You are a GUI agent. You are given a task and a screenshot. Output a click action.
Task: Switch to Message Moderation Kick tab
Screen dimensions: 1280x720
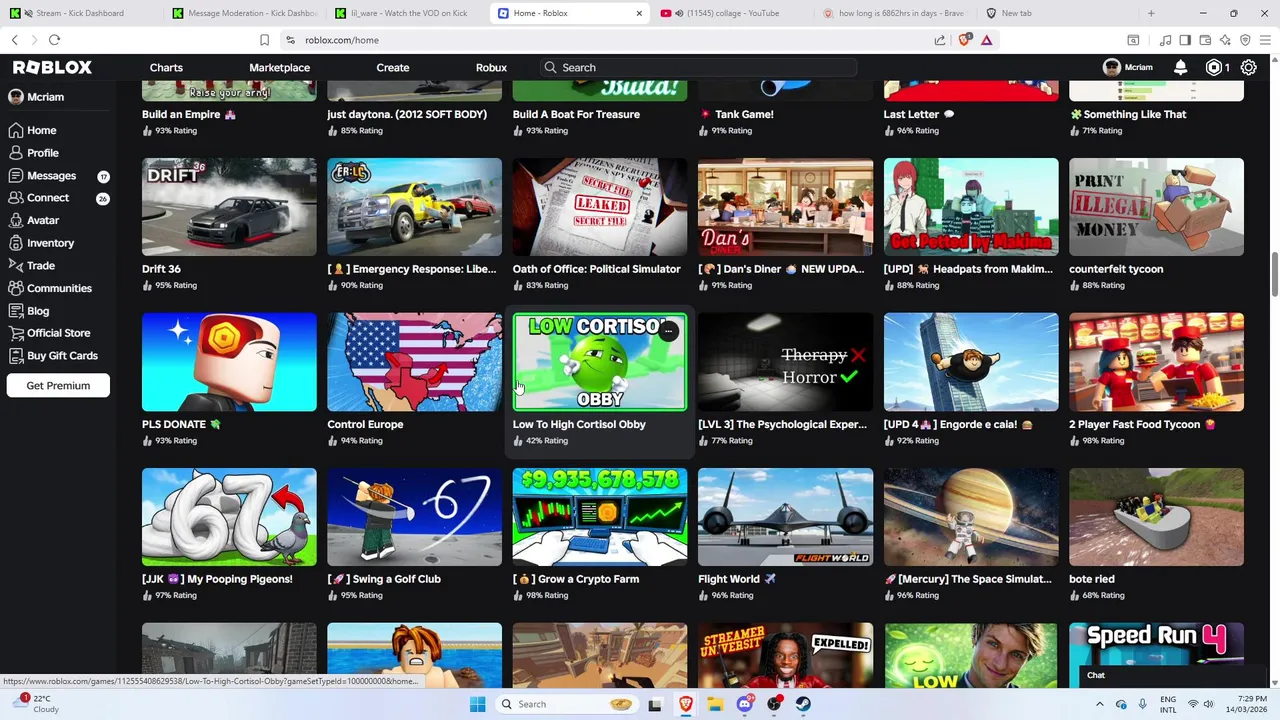244,13
